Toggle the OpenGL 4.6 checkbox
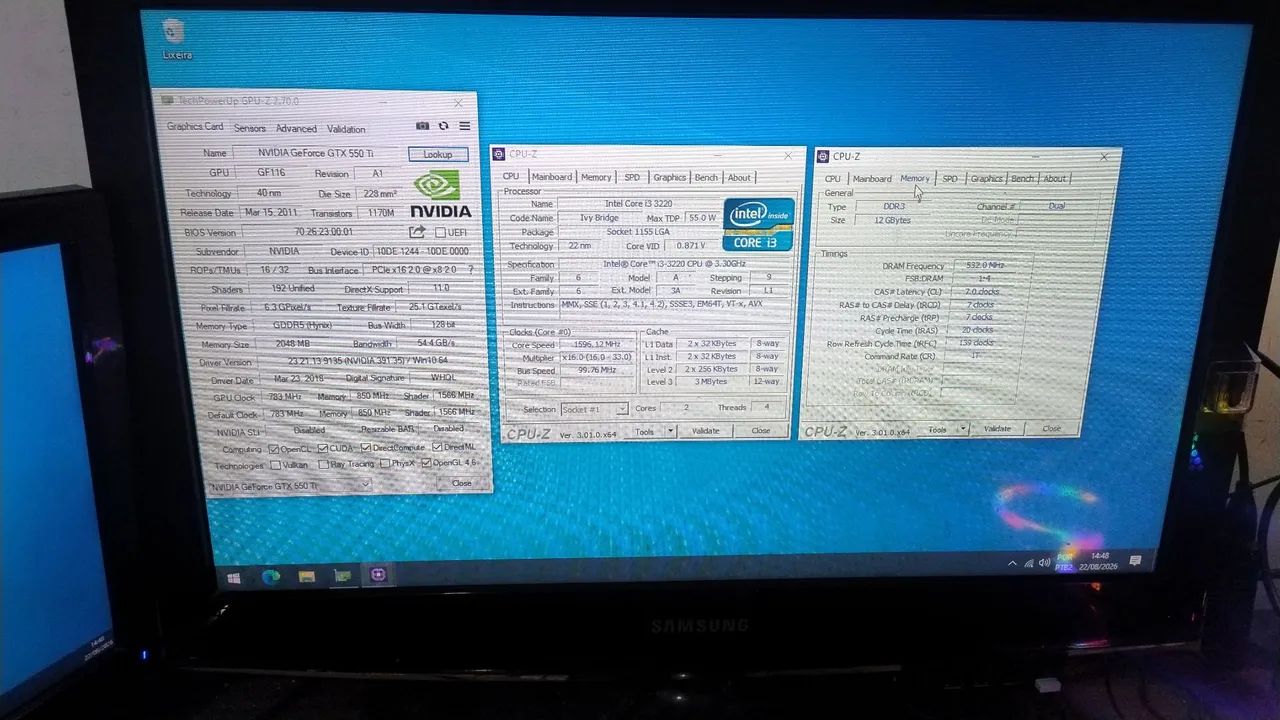Viewport: 1280px width, 720px height. click(427, 463)
